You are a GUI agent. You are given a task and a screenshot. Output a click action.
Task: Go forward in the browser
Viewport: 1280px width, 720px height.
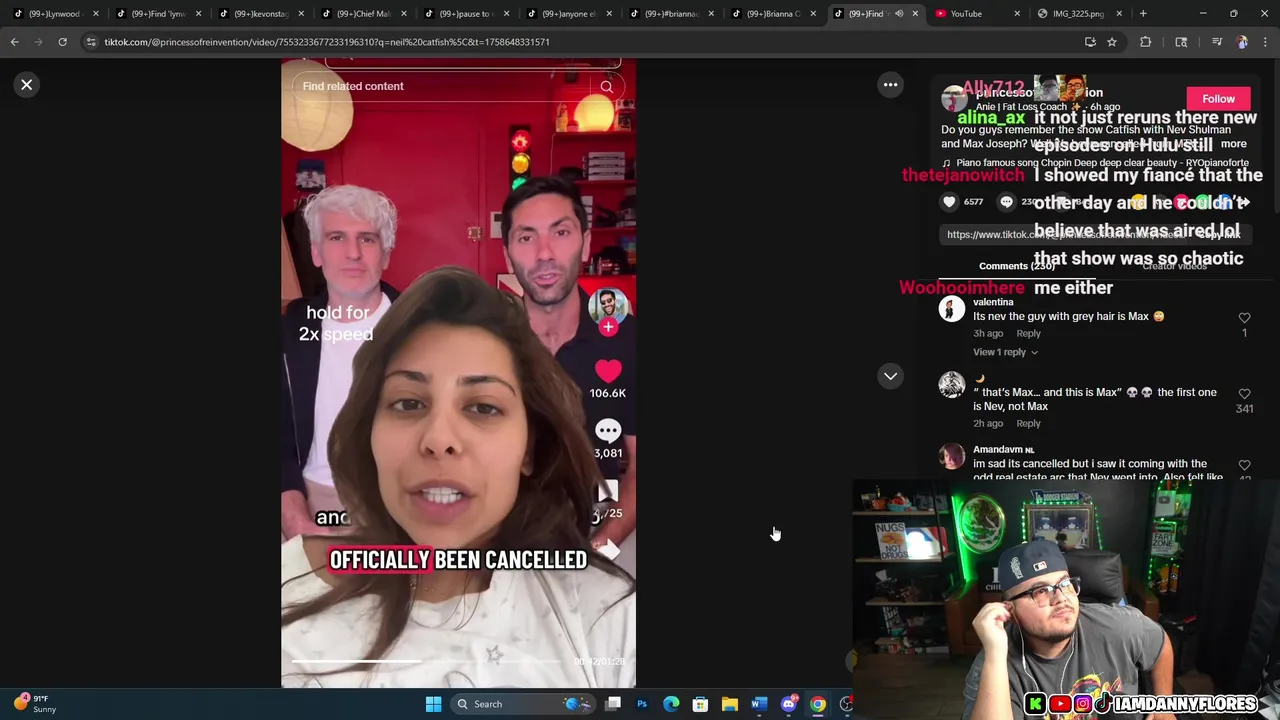(x=38, y=42)
